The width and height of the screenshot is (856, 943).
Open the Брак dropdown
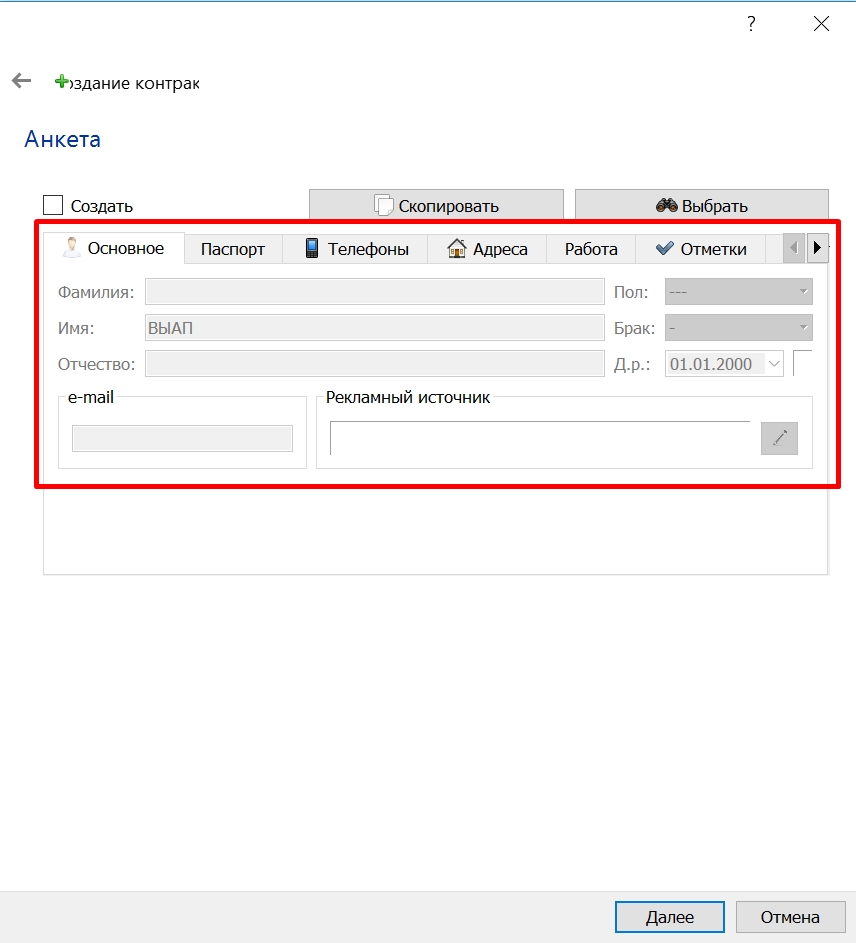pyautogui.click(x=738, y=328)
